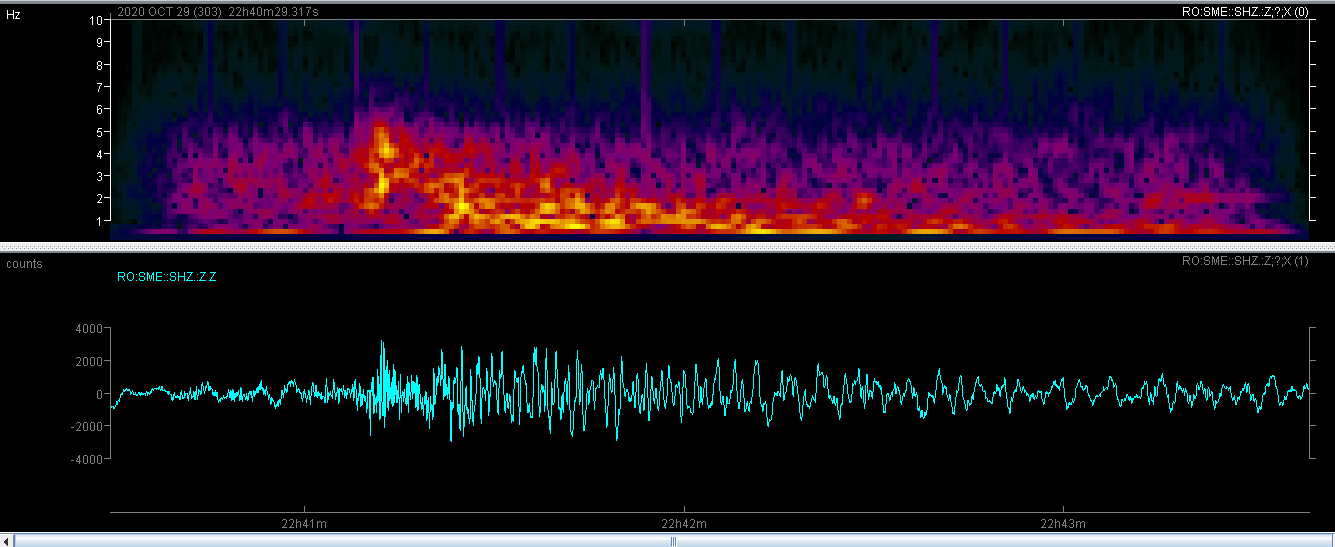Click the 22h41m time axis label
This screenshot has height=547, width=1335.
[x=304, y=523]
